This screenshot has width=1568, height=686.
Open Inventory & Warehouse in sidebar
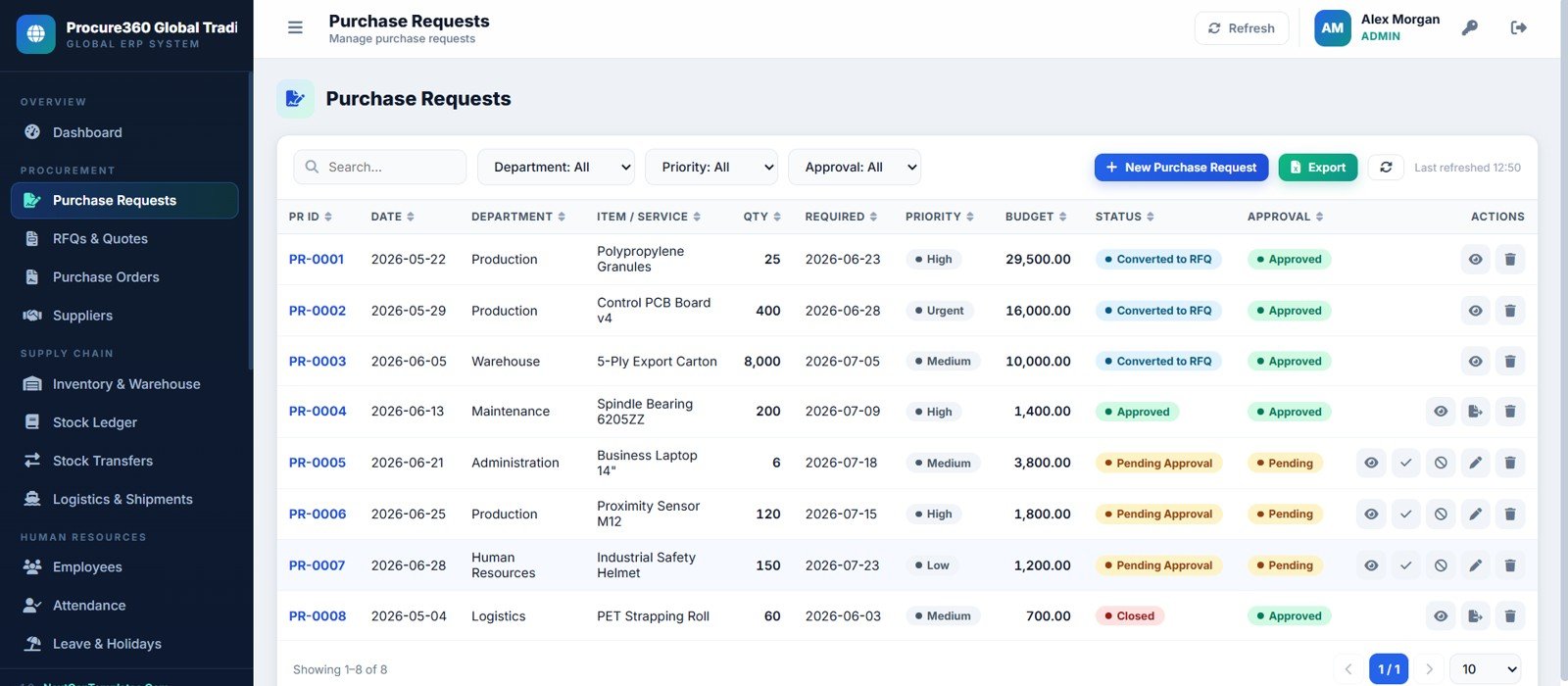124,384
